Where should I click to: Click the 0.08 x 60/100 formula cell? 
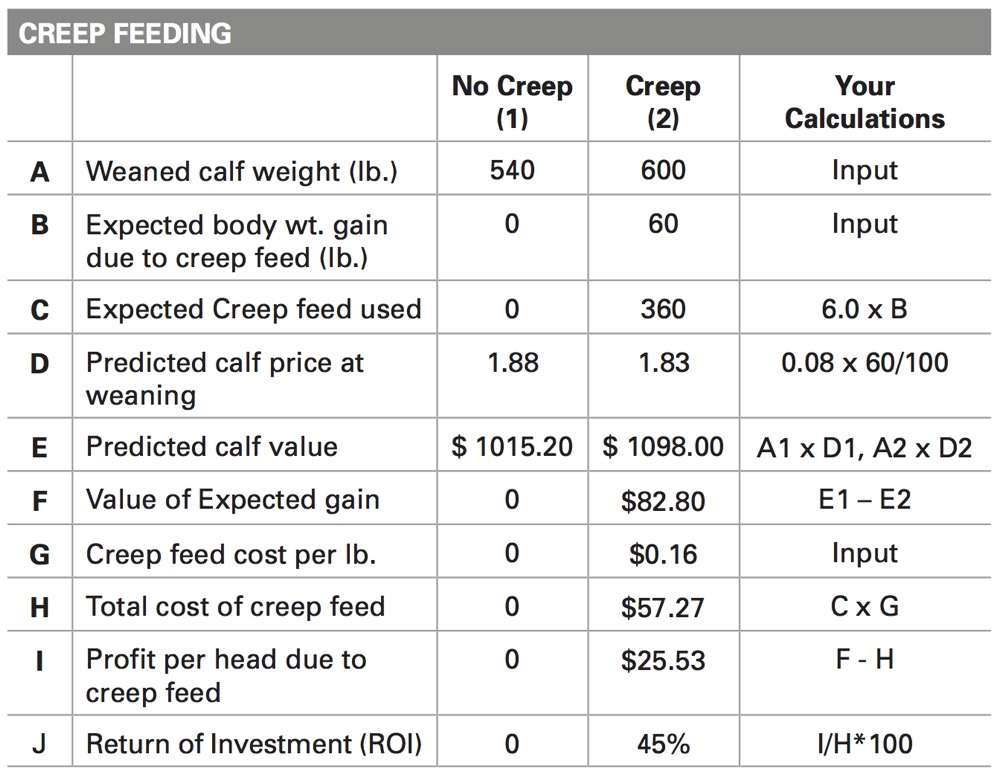tap(864, 362)
